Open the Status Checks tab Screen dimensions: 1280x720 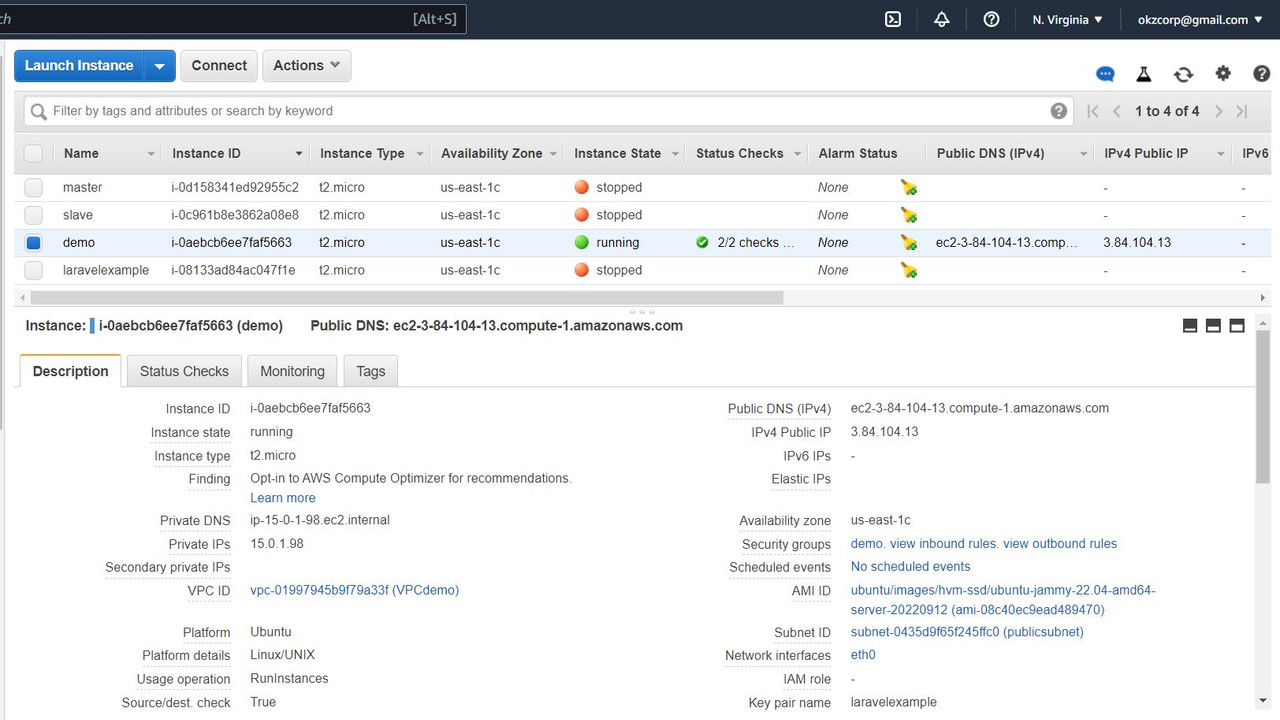click(183, 370)
